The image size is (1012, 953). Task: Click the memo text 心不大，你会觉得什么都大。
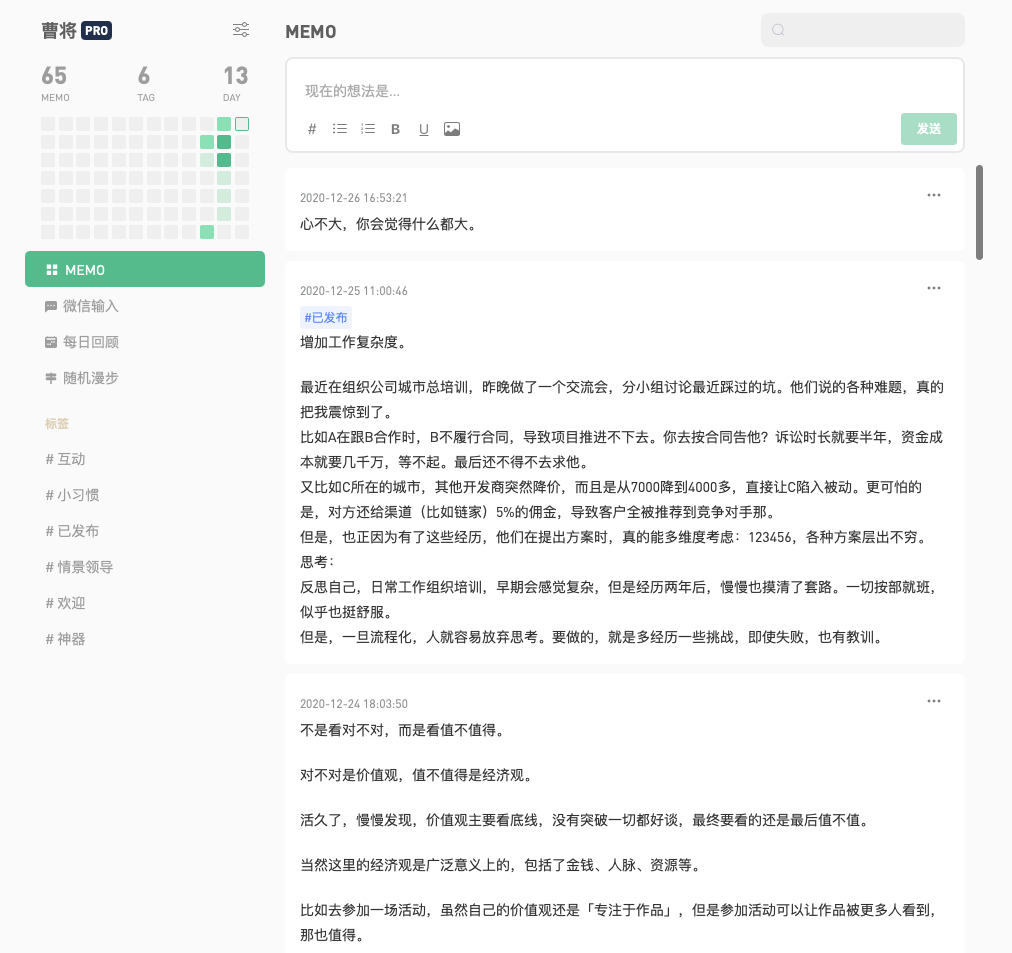(x=390, y=224)
